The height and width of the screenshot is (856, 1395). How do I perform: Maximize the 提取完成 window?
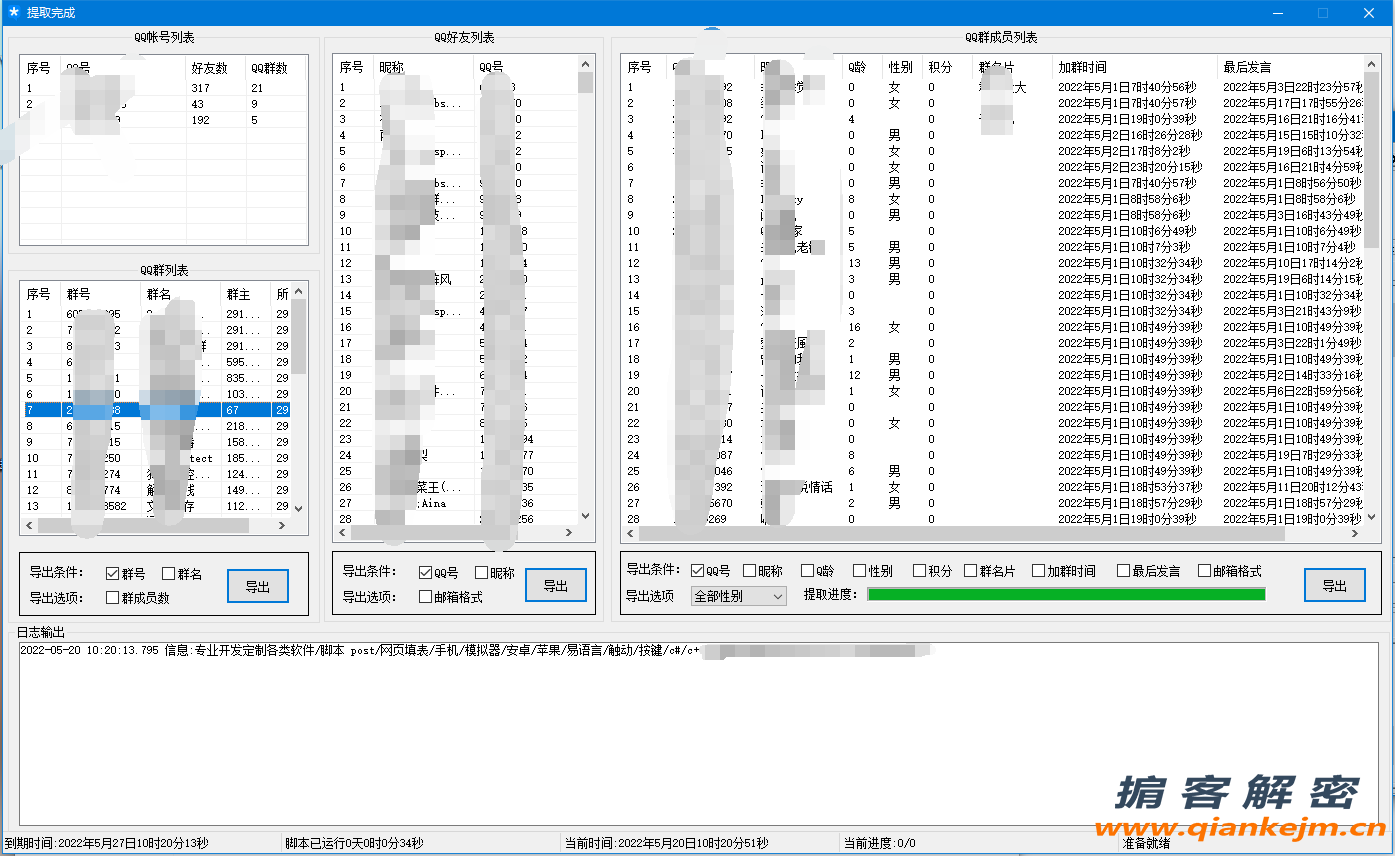[x=1323, y=13]
